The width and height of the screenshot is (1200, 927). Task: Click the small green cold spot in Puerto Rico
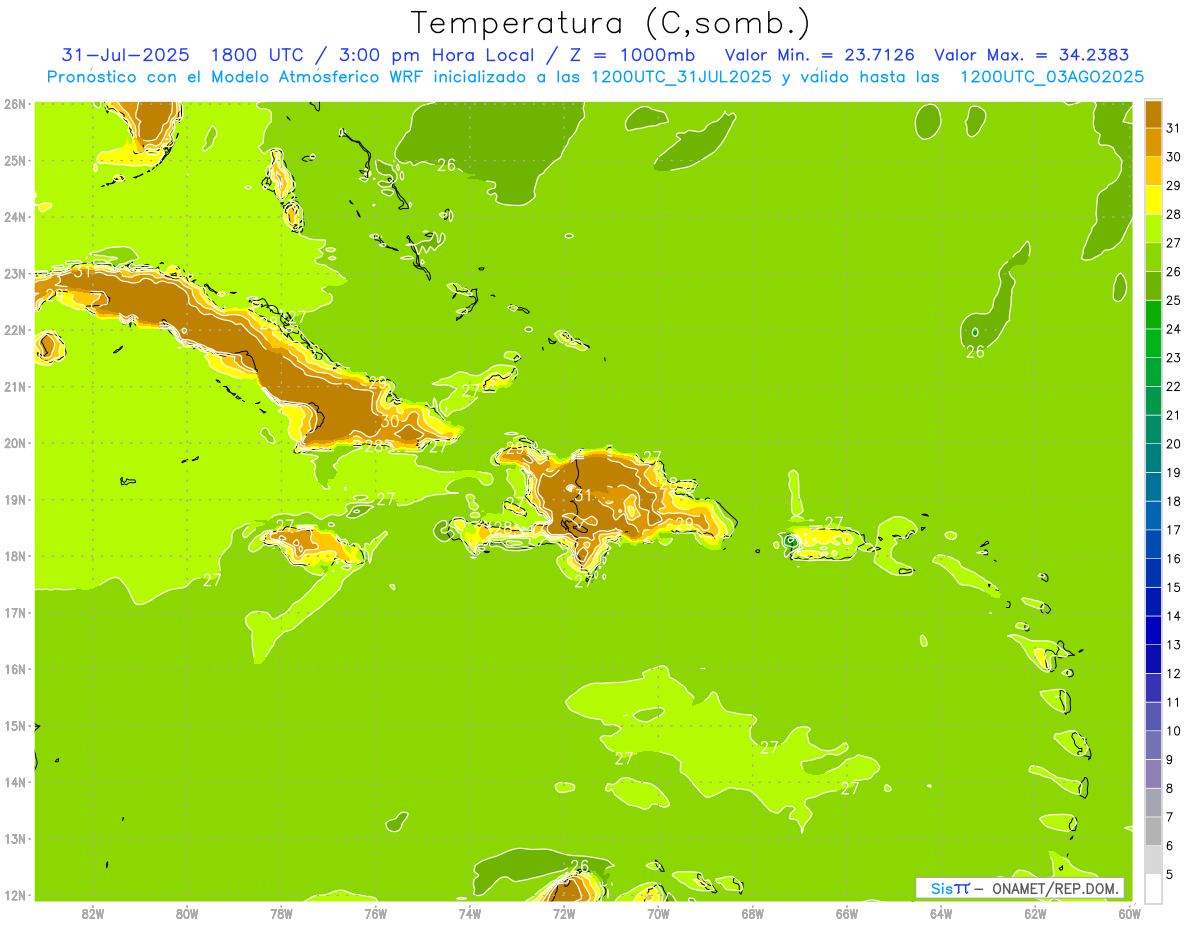pos(790,540)
